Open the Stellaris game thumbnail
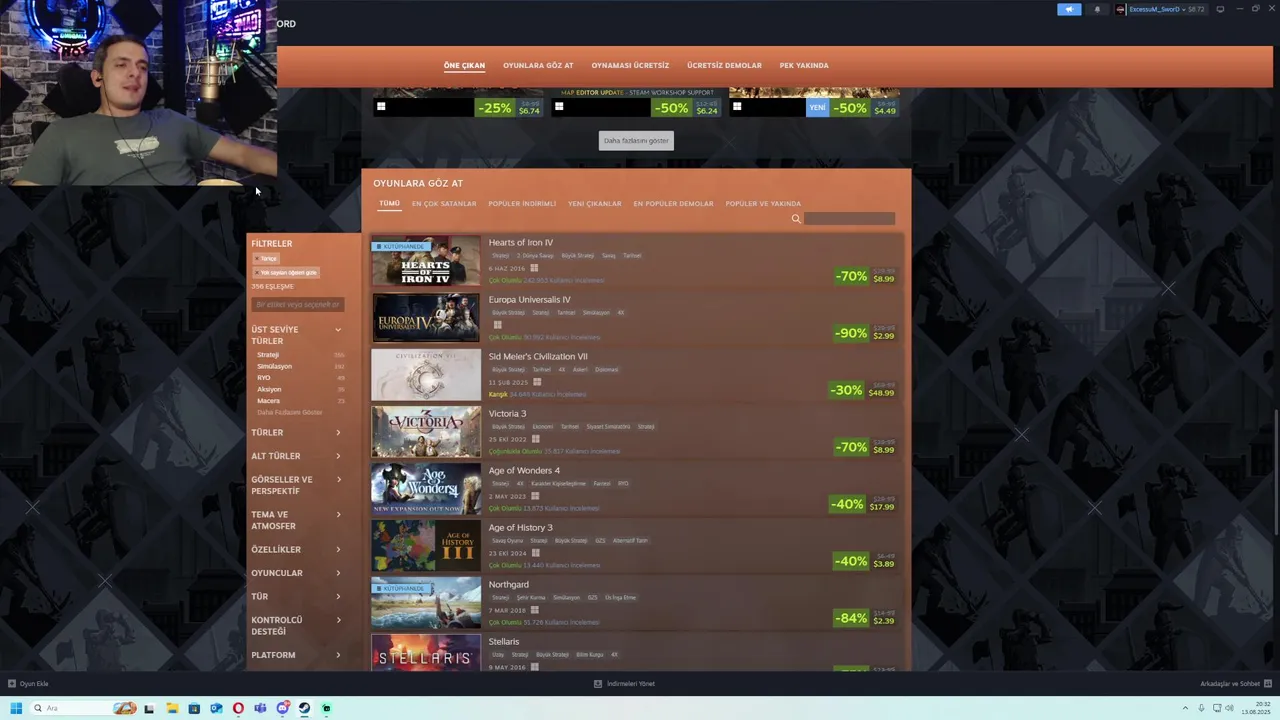Viewport: 1280px width, 720px height. coord(426,653)
